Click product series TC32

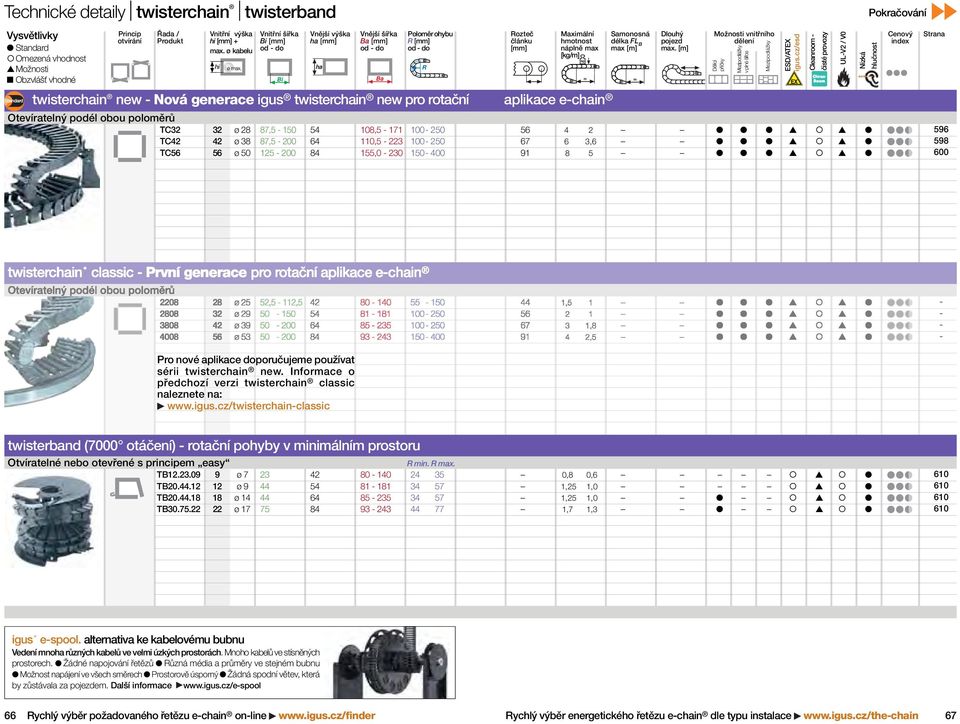point(170,130)
